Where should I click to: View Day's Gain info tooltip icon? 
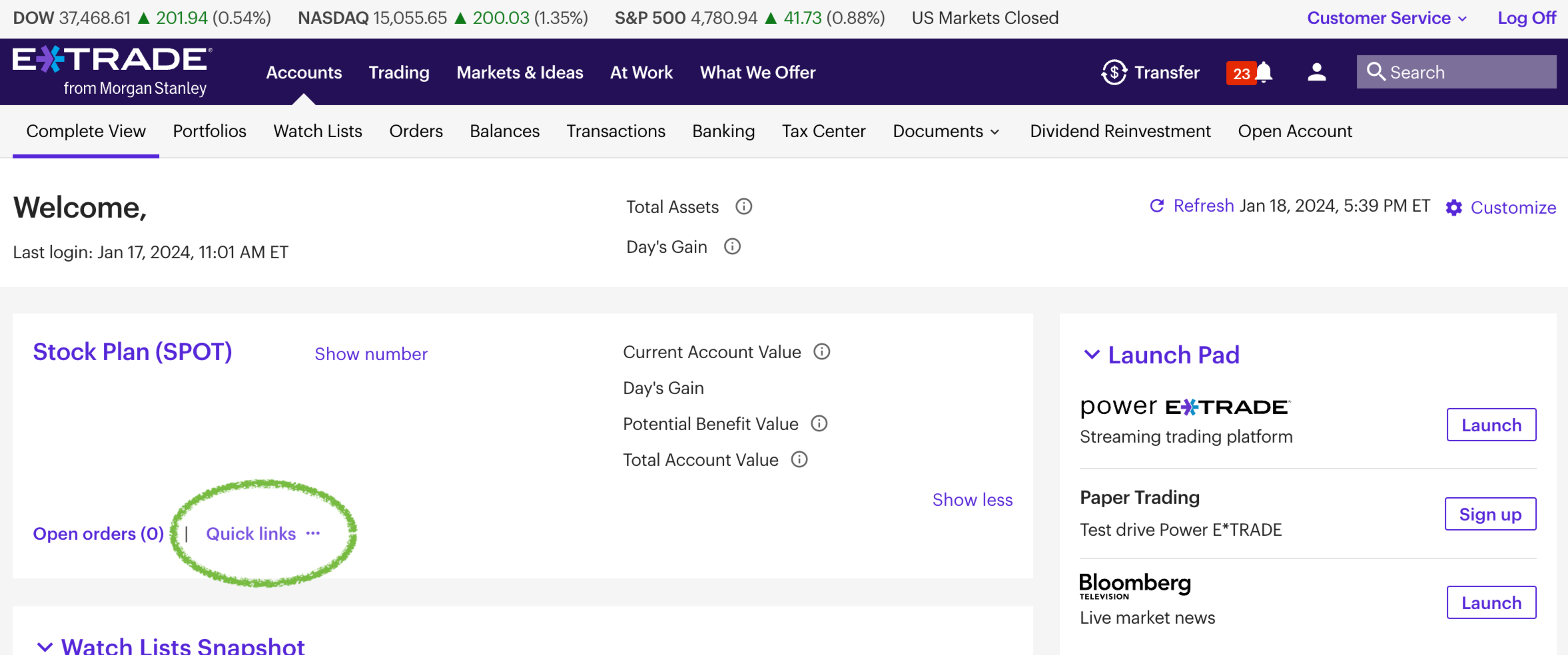tap(732, 246)
